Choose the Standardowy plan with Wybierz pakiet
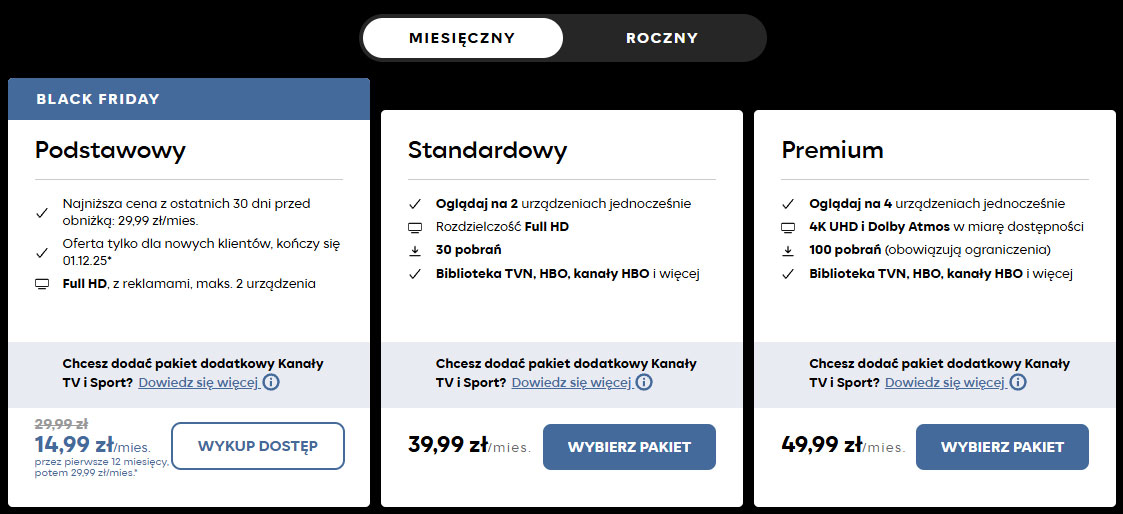 coord(629,447)
